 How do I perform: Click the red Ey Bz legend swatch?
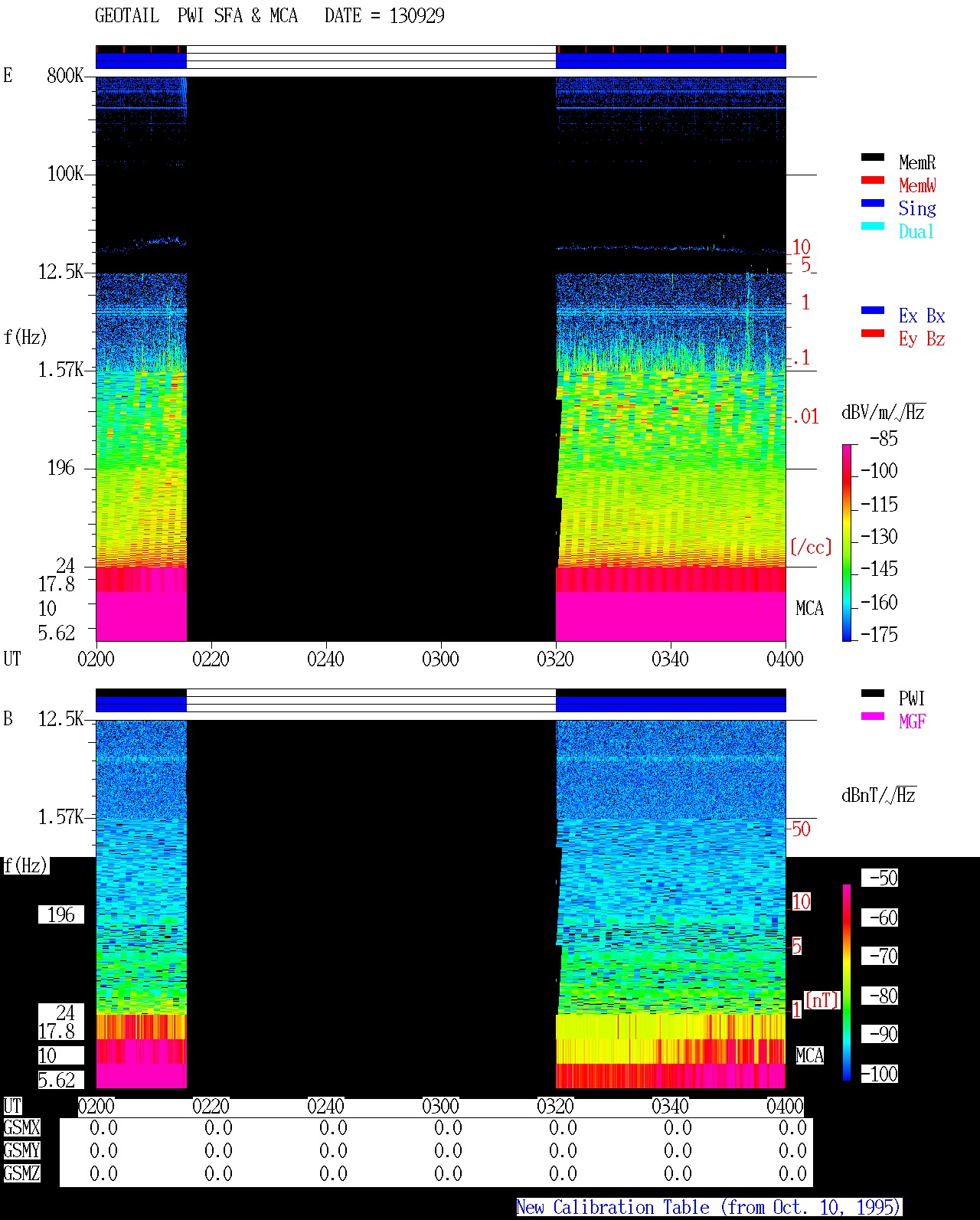pyautogui.click(x=872, y=333)
